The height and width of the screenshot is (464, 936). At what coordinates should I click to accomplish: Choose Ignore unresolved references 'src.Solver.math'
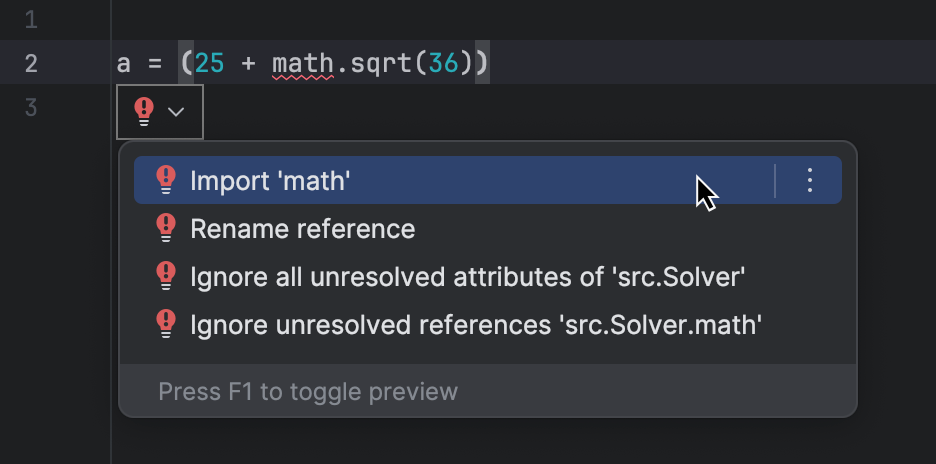click(476, 324)
